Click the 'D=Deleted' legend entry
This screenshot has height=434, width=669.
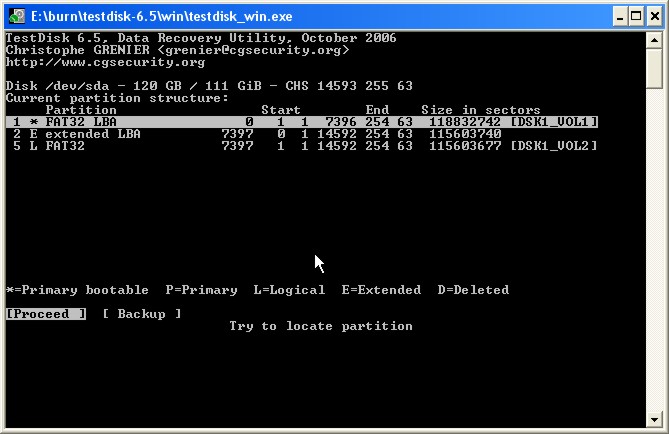click(x=473, y=290)
